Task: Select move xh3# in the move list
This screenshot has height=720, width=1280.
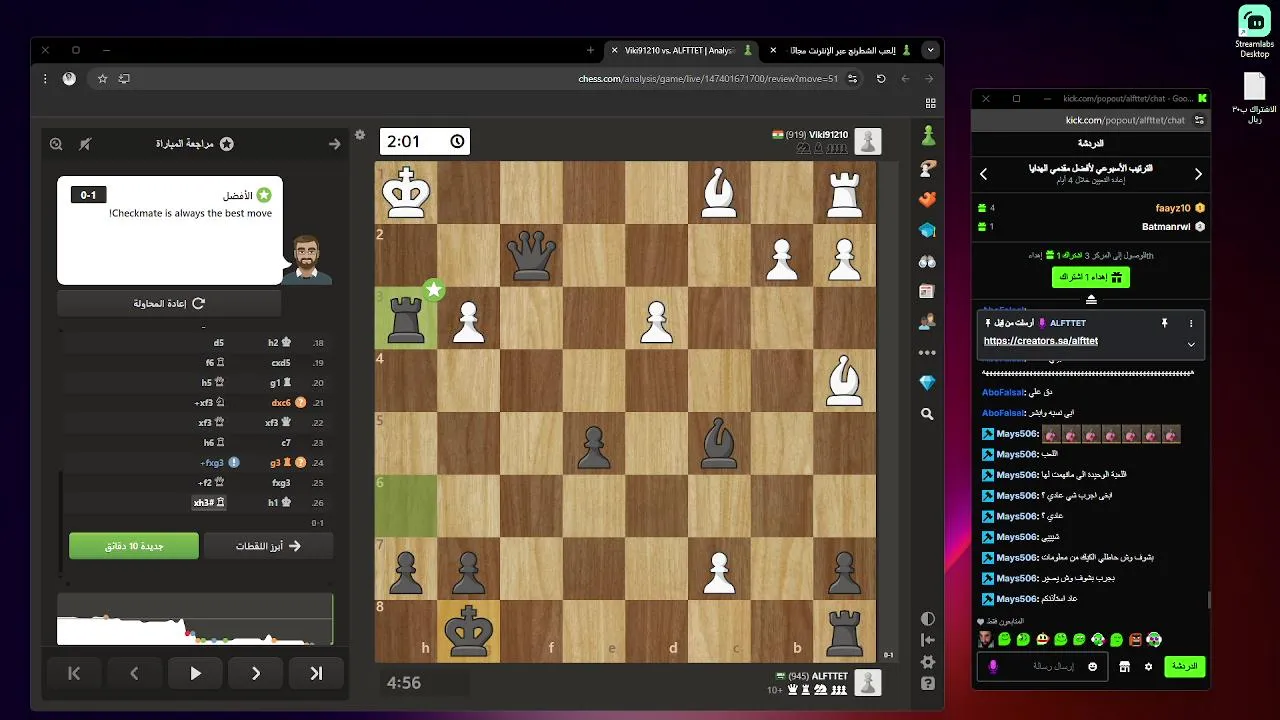Action: [x=207, y=503]
